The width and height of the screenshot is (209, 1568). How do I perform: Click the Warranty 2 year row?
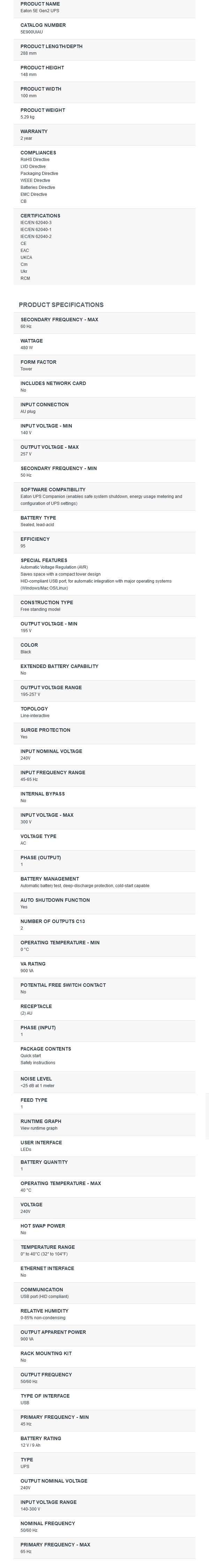[104, 134]
